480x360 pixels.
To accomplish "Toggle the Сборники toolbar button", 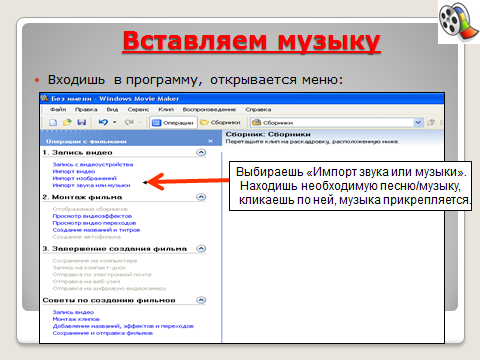I will 220,123.
